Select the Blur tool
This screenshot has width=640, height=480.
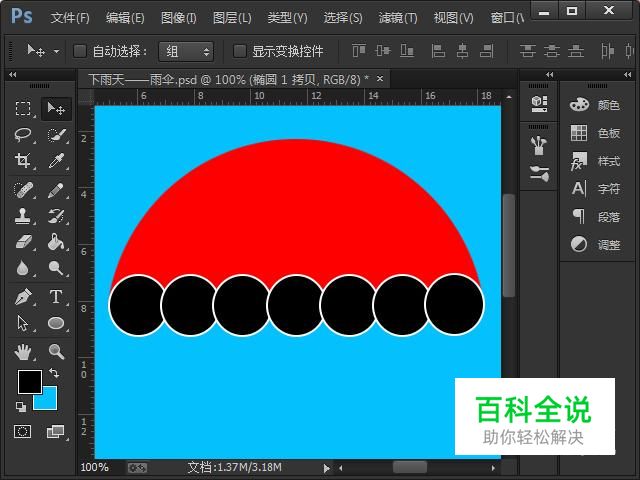coord(22,268)
